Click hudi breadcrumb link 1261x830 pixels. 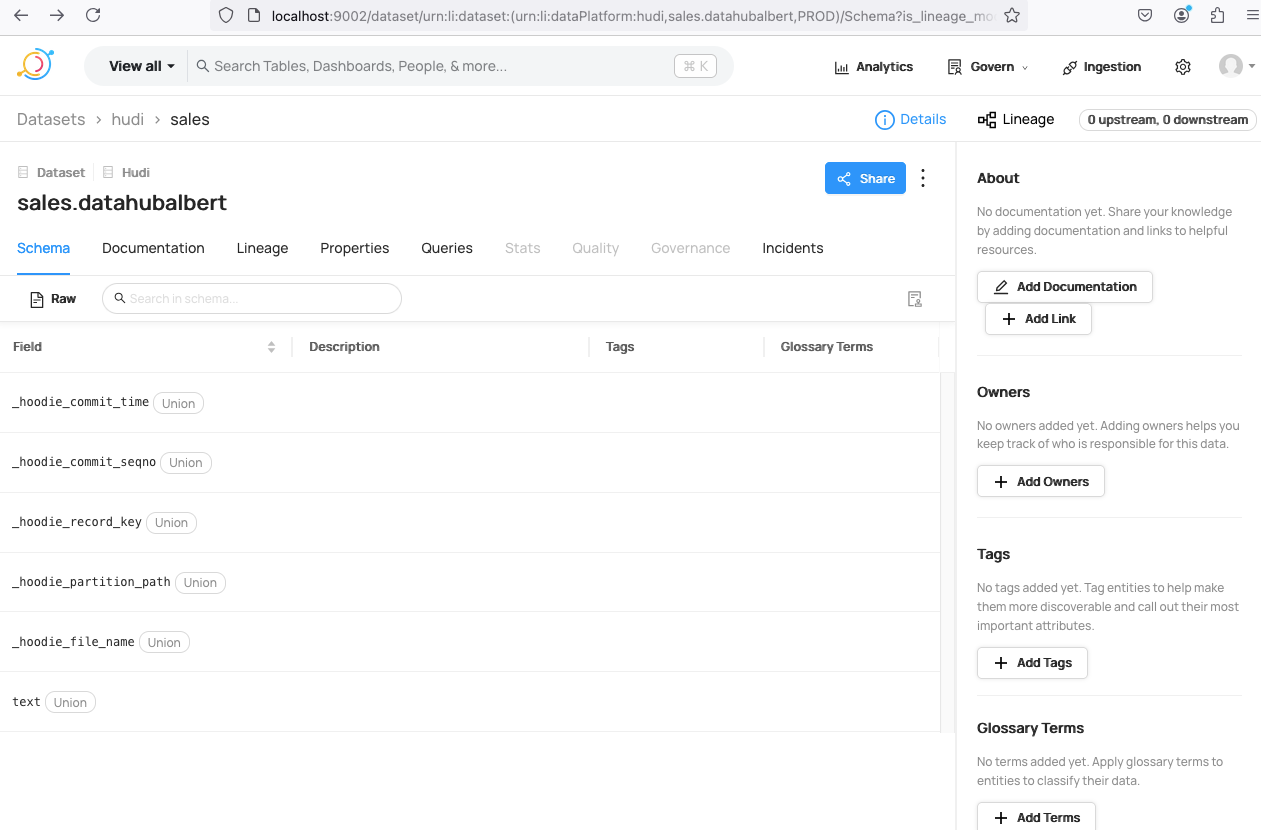coord(128,119)
